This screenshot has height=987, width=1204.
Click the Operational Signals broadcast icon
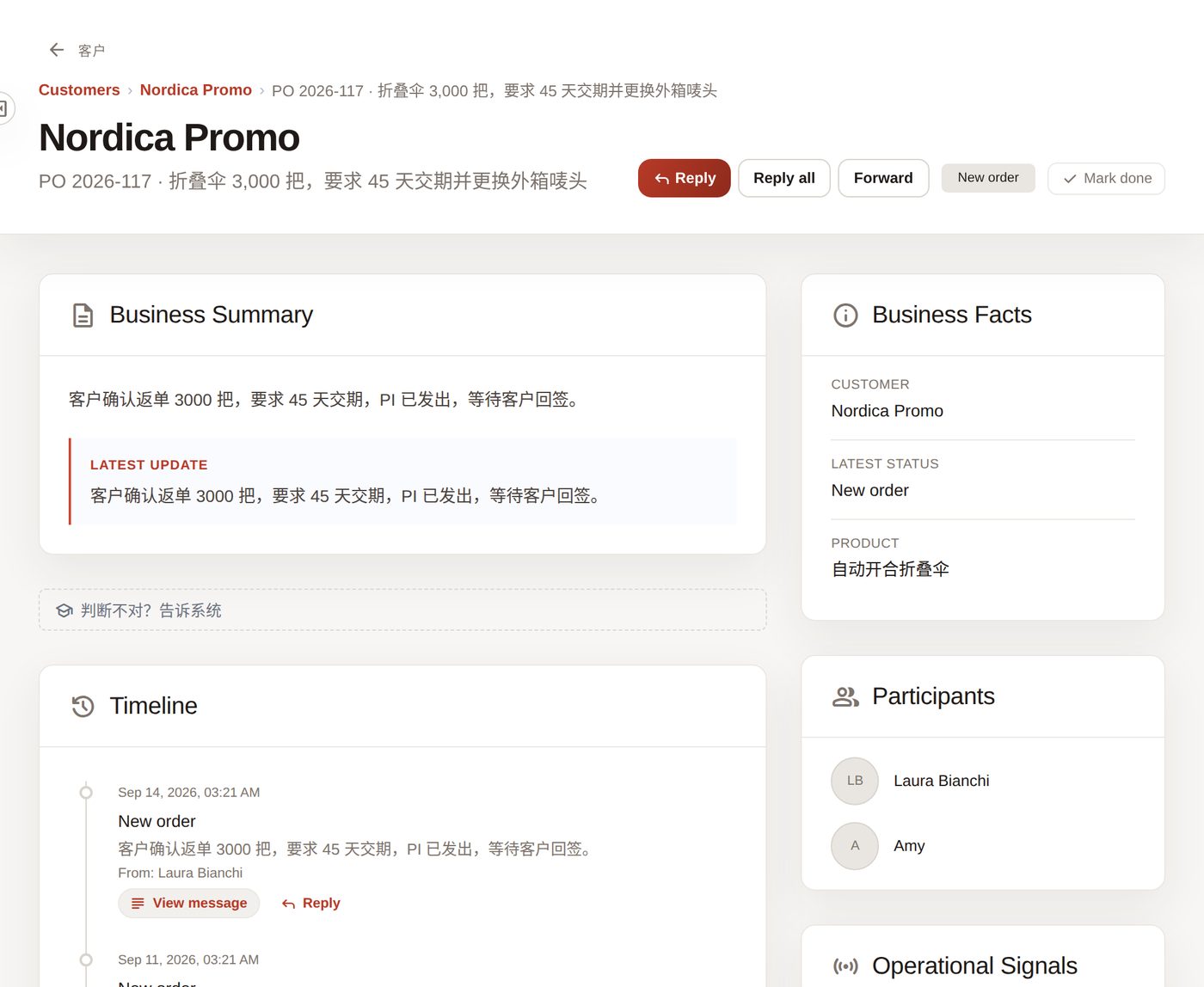(x=845, y=966)
